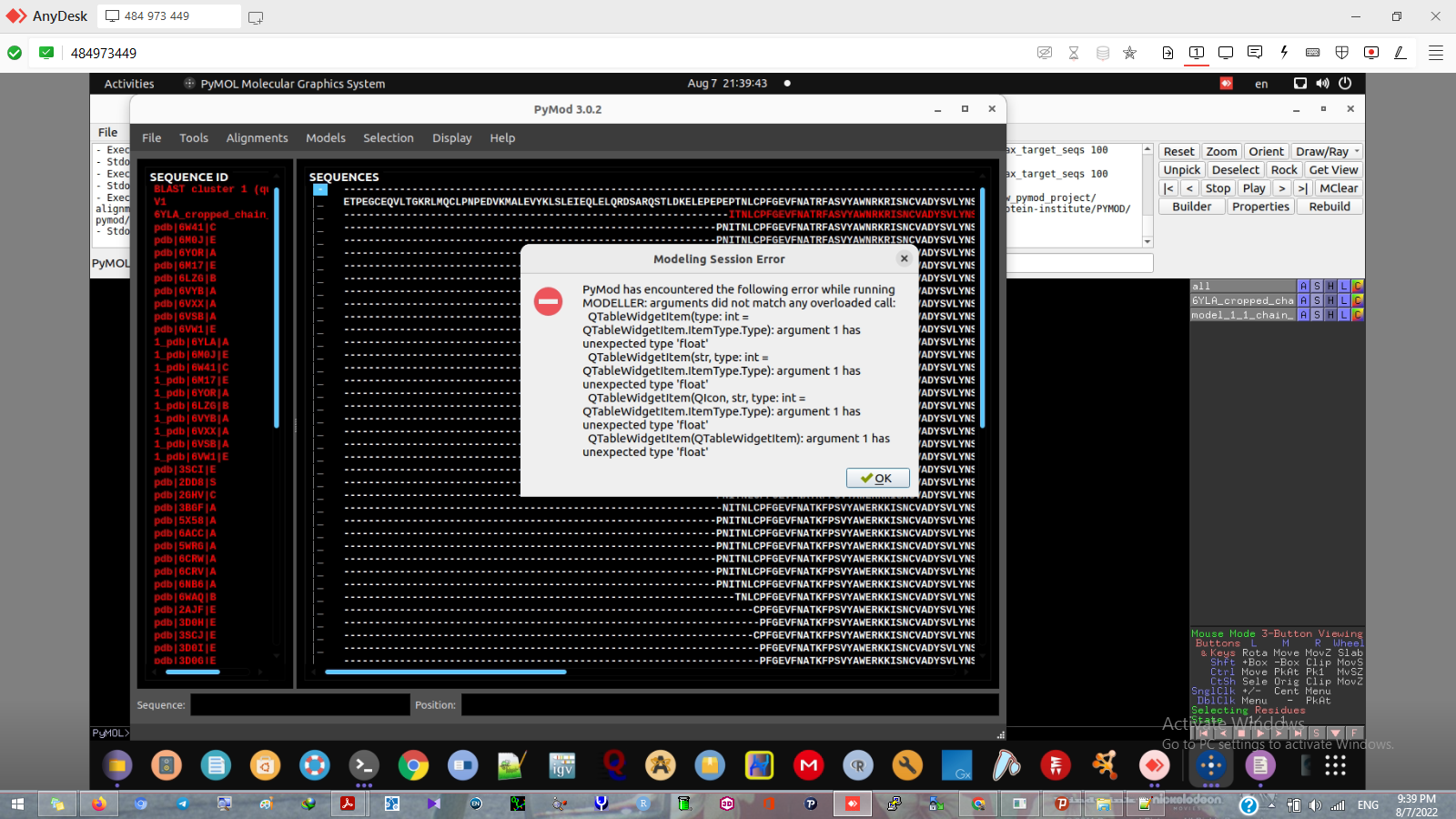This screenshot has width=1456, height=819.
Task: Select 6YLA_cropped_chain sequence ID
Action: pos(210,215)
